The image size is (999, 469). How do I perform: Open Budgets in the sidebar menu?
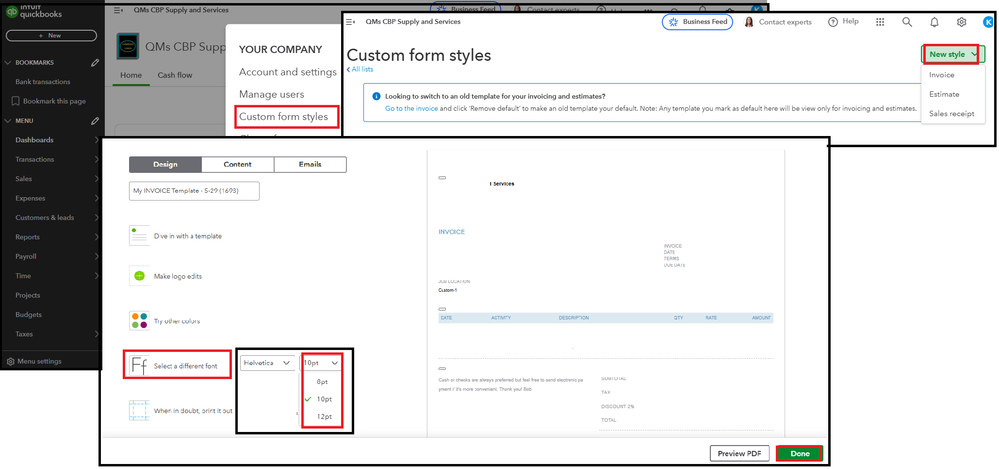(x=28, y=314)
